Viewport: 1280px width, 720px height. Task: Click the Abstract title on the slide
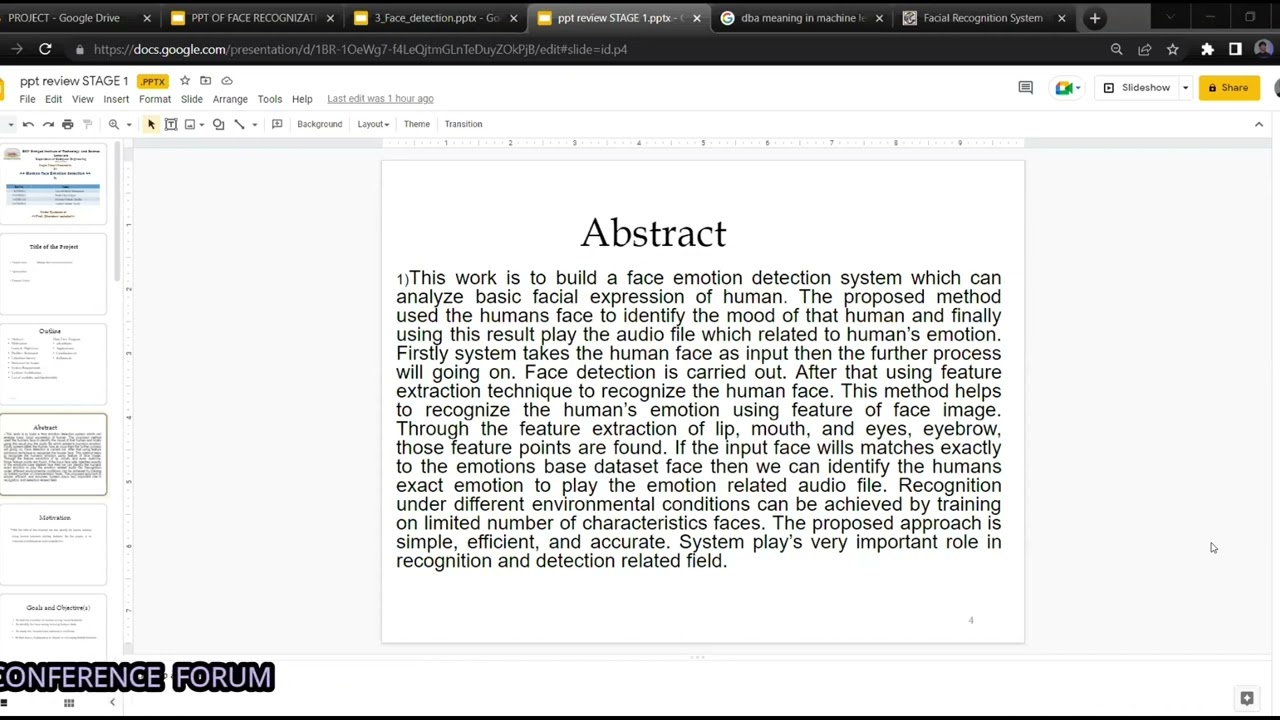click(653, 233)
